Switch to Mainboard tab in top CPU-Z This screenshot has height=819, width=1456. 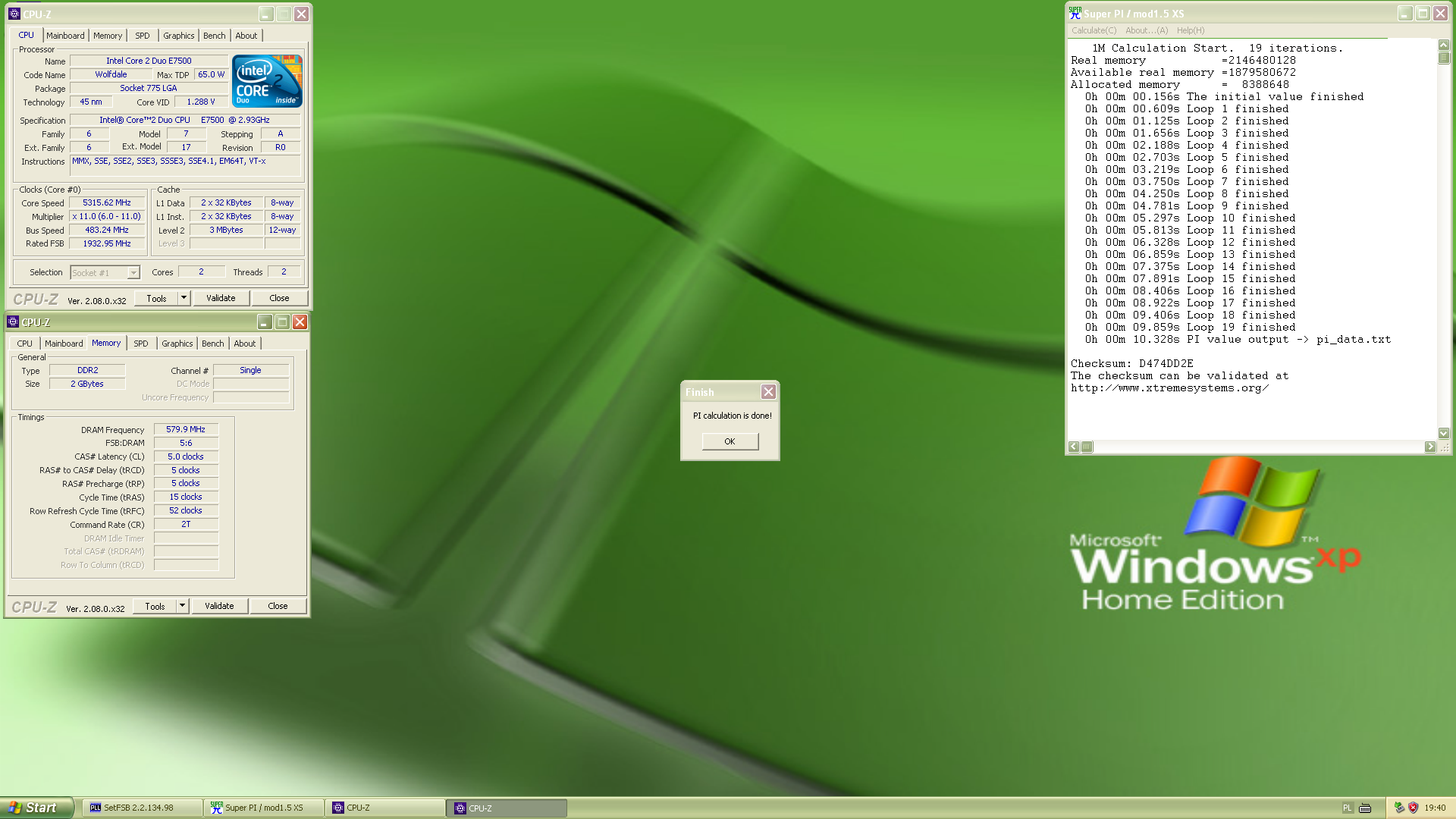(x=65, y=36)
